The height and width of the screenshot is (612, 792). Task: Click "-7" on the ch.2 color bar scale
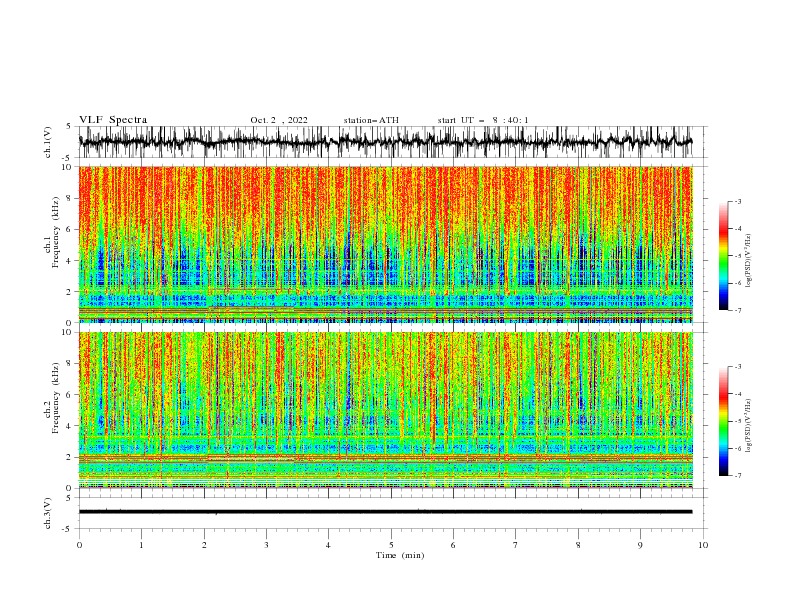(738, 476)
